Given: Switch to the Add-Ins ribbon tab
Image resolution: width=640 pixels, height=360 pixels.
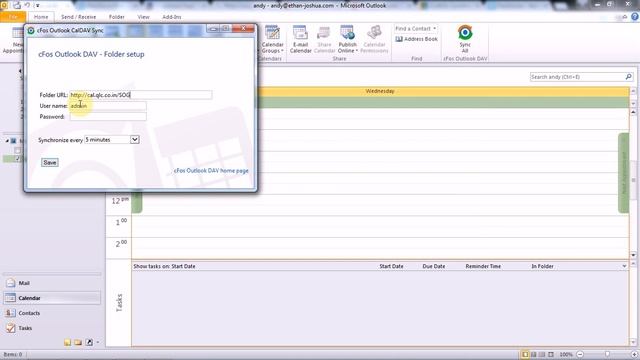Looking at the screenshot, I should pyautogui.click(x=171, y=17).
